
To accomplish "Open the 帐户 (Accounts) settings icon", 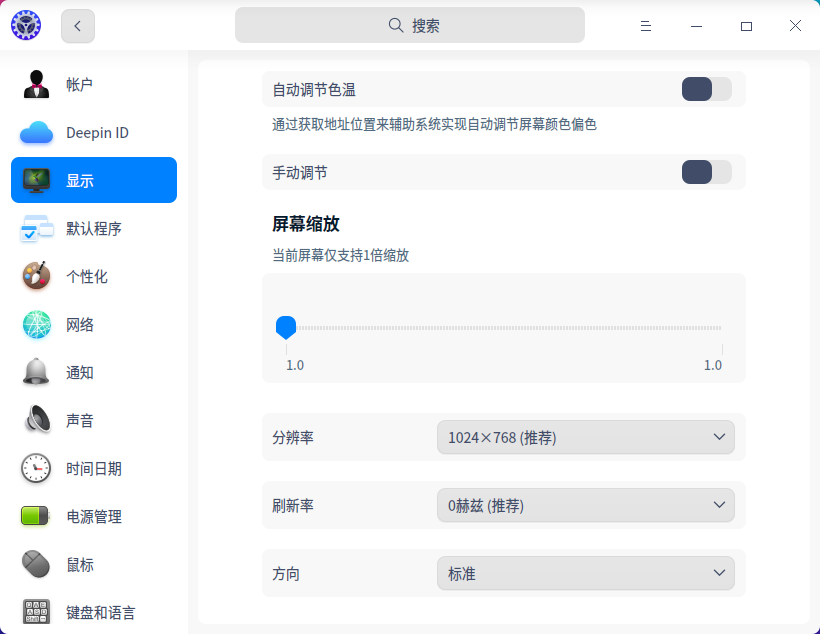I will (35, 84).
